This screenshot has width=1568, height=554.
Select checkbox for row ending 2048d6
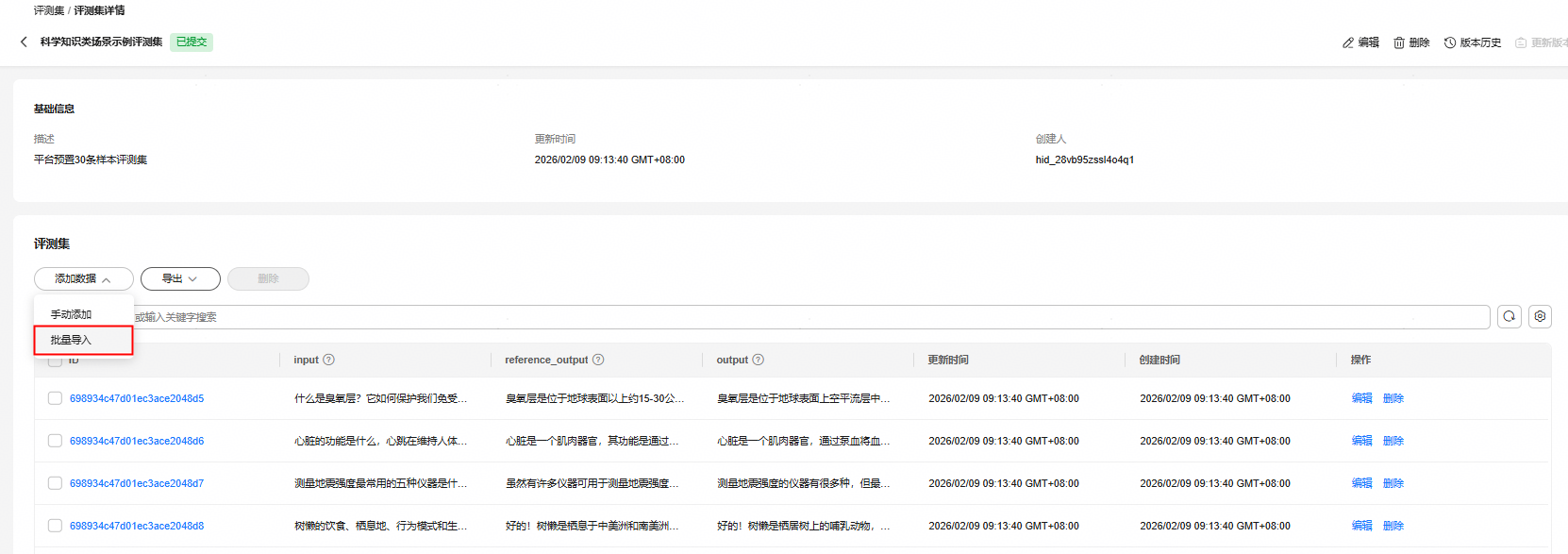click(55, 441)
